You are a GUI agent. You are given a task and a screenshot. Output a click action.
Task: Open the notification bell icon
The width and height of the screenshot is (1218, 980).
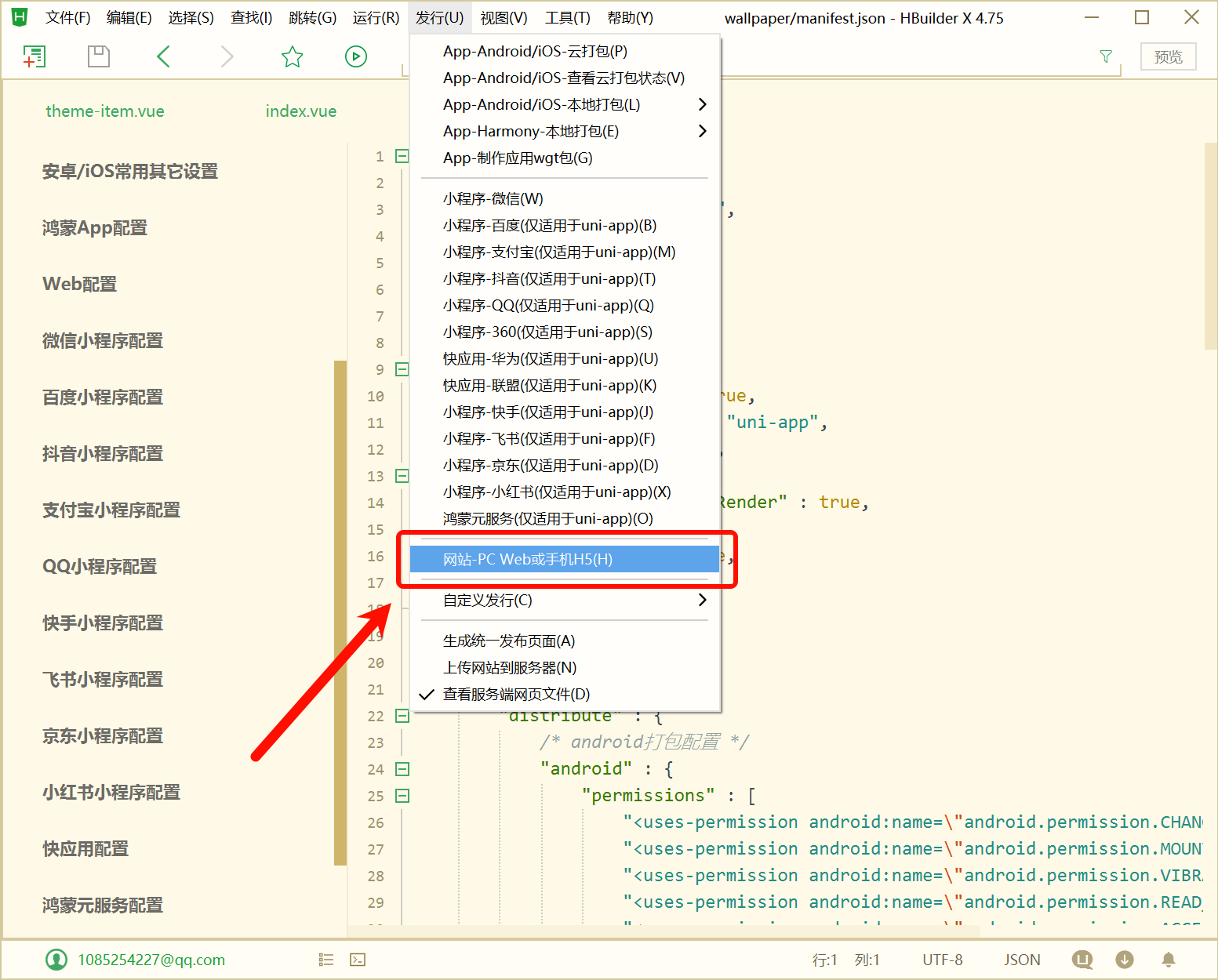tap(1169, 960)
